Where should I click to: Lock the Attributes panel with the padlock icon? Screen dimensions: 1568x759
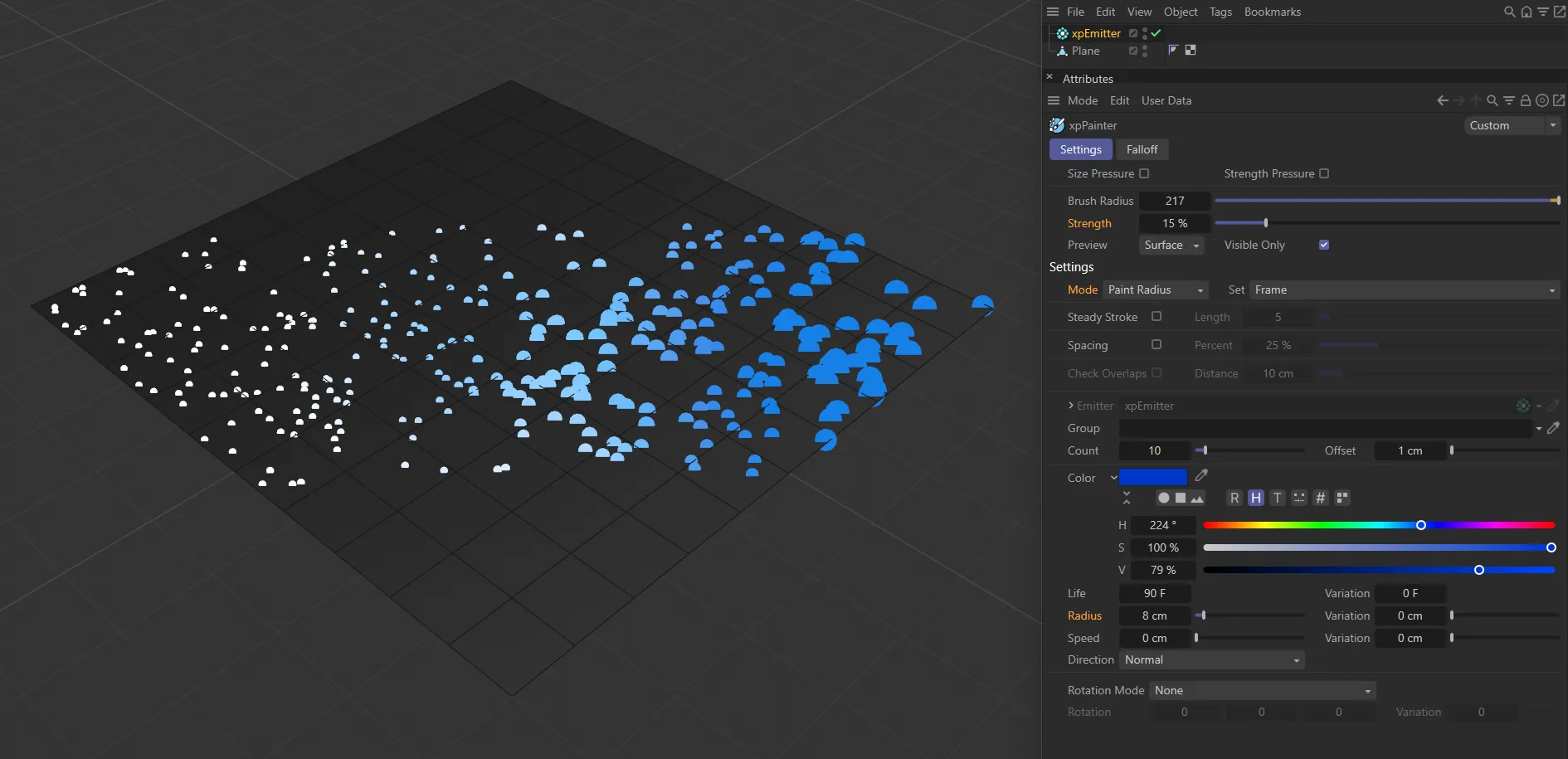click(x=1525, y=100)
